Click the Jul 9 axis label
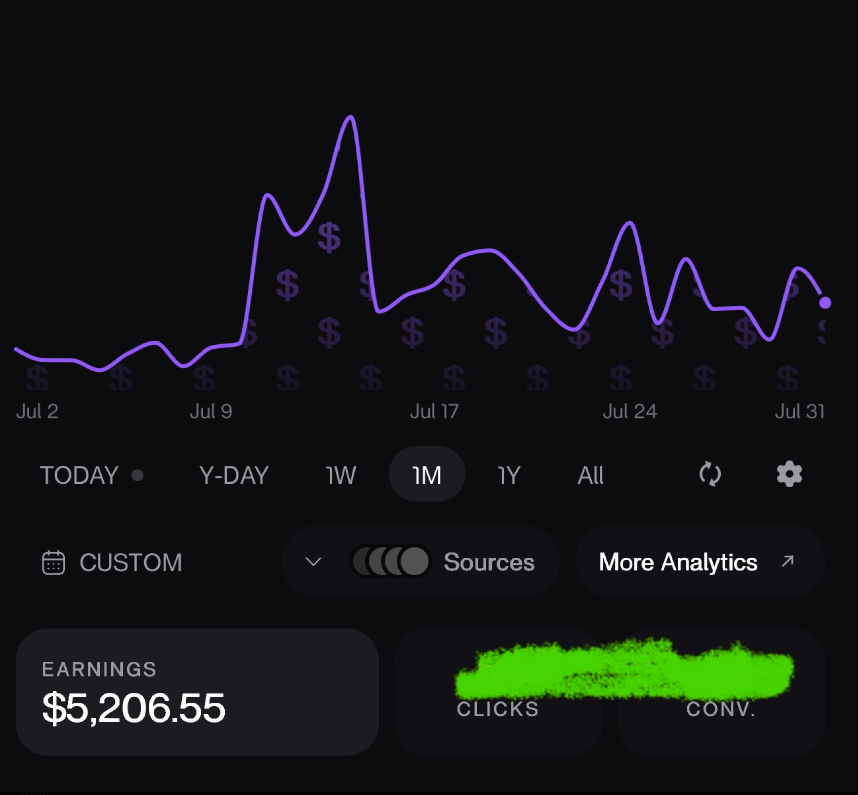858x795 pixels. (x=211, y=411)
